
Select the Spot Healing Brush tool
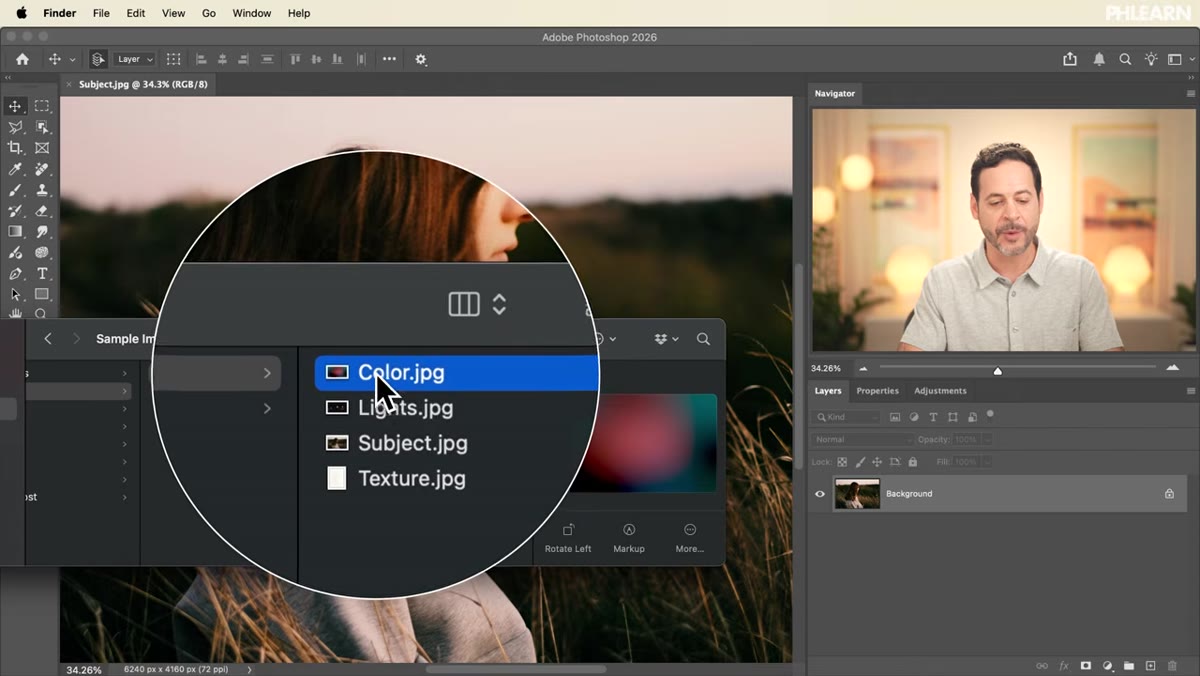point(42,169)
